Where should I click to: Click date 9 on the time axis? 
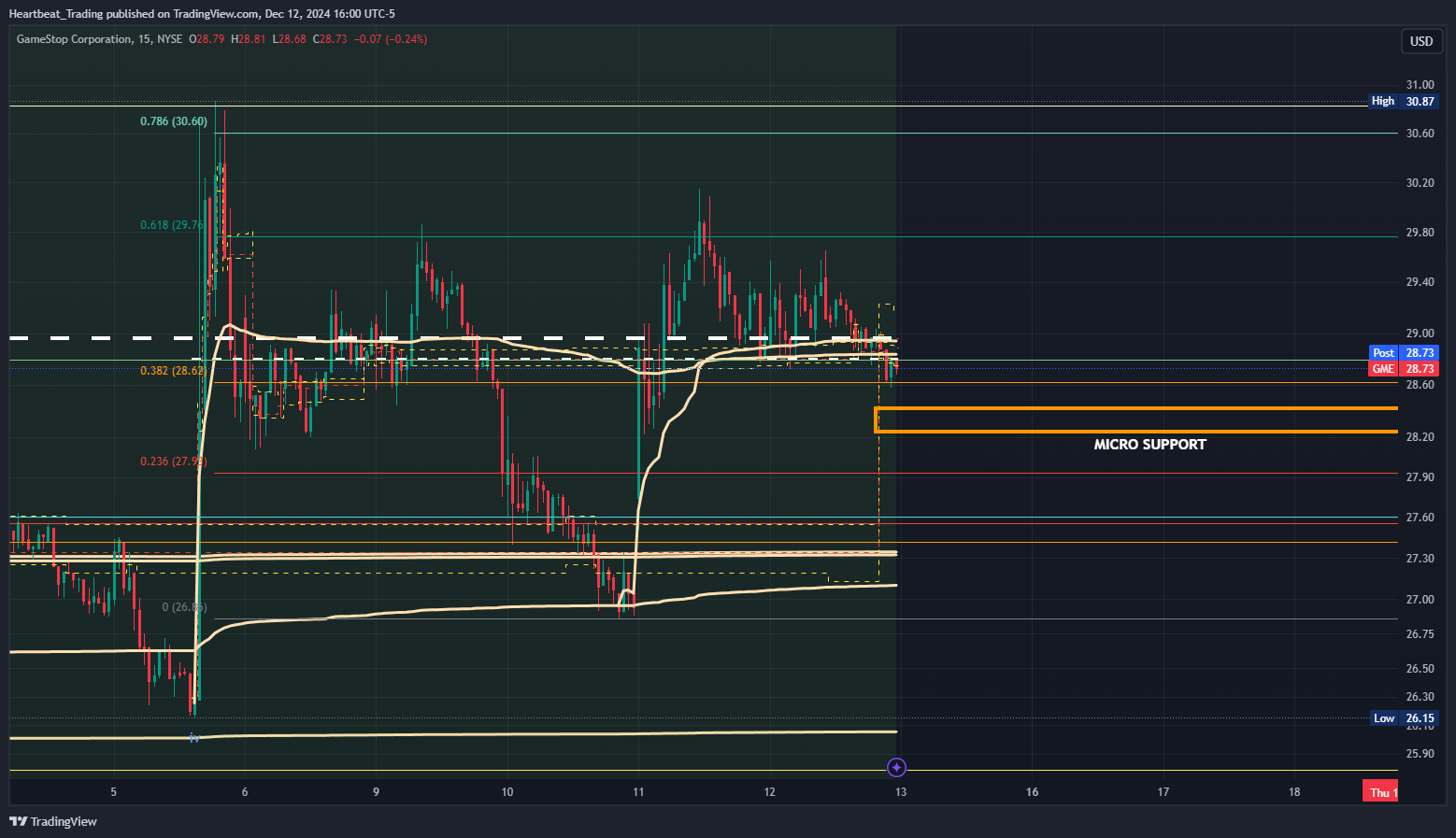coord(376,792)
